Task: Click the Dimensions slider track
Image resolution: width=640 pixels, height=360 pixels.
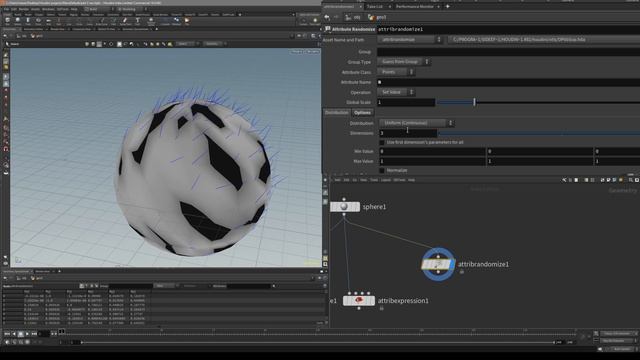Action: click(539, 133)
